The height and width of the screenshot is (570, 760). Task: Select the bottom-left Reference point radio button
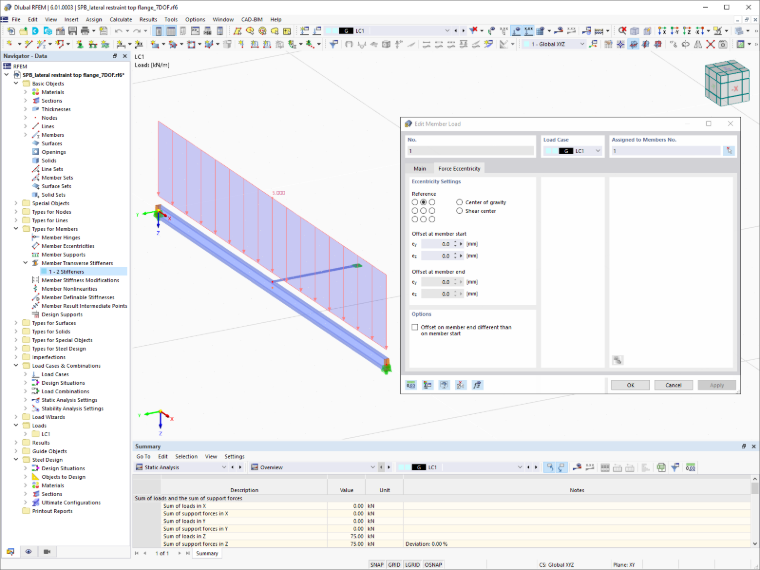pyautogui.click(x=415, y=219)
